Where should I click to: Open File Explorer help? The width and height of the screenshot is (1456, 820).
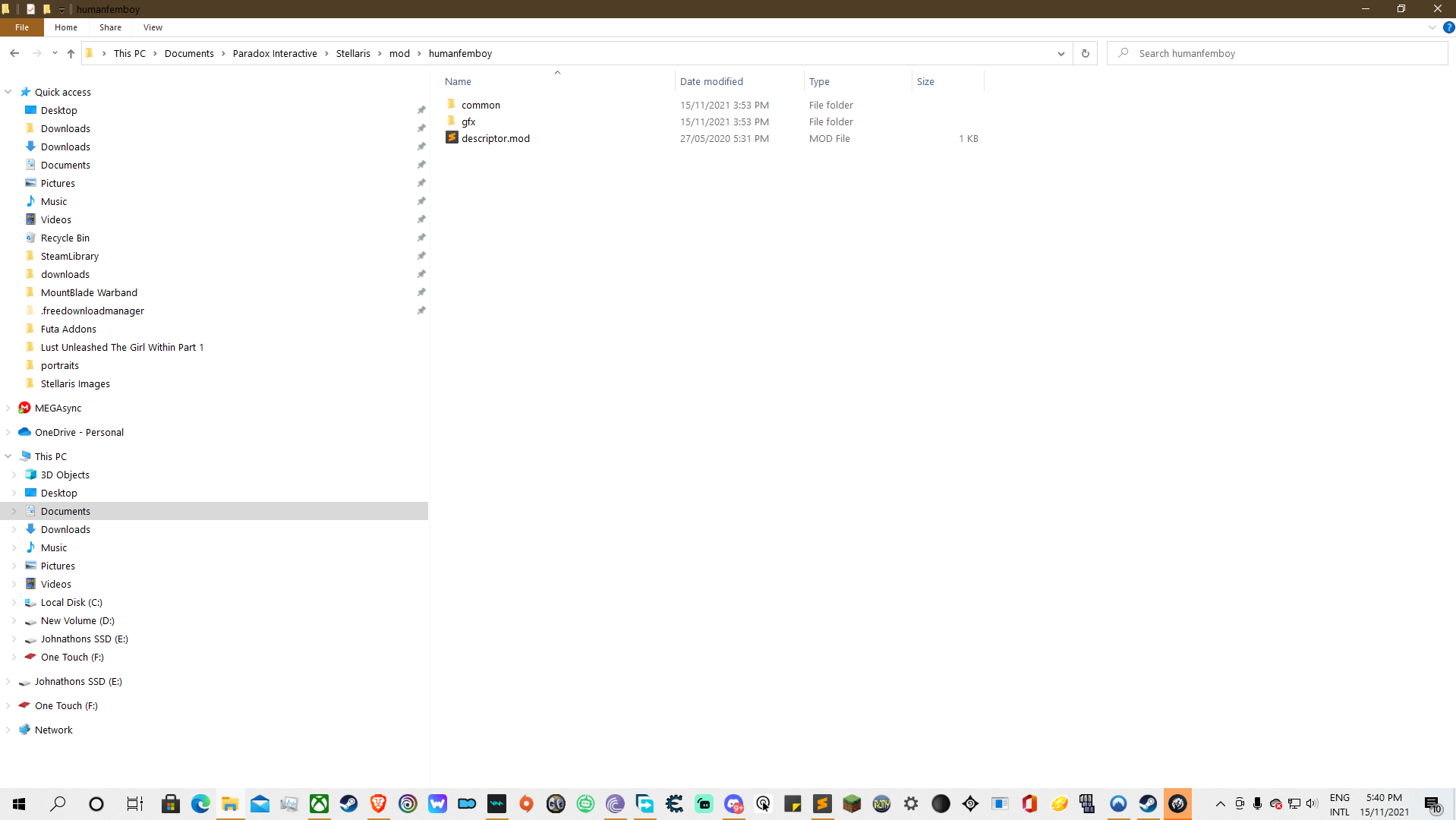pos(1448,27)
